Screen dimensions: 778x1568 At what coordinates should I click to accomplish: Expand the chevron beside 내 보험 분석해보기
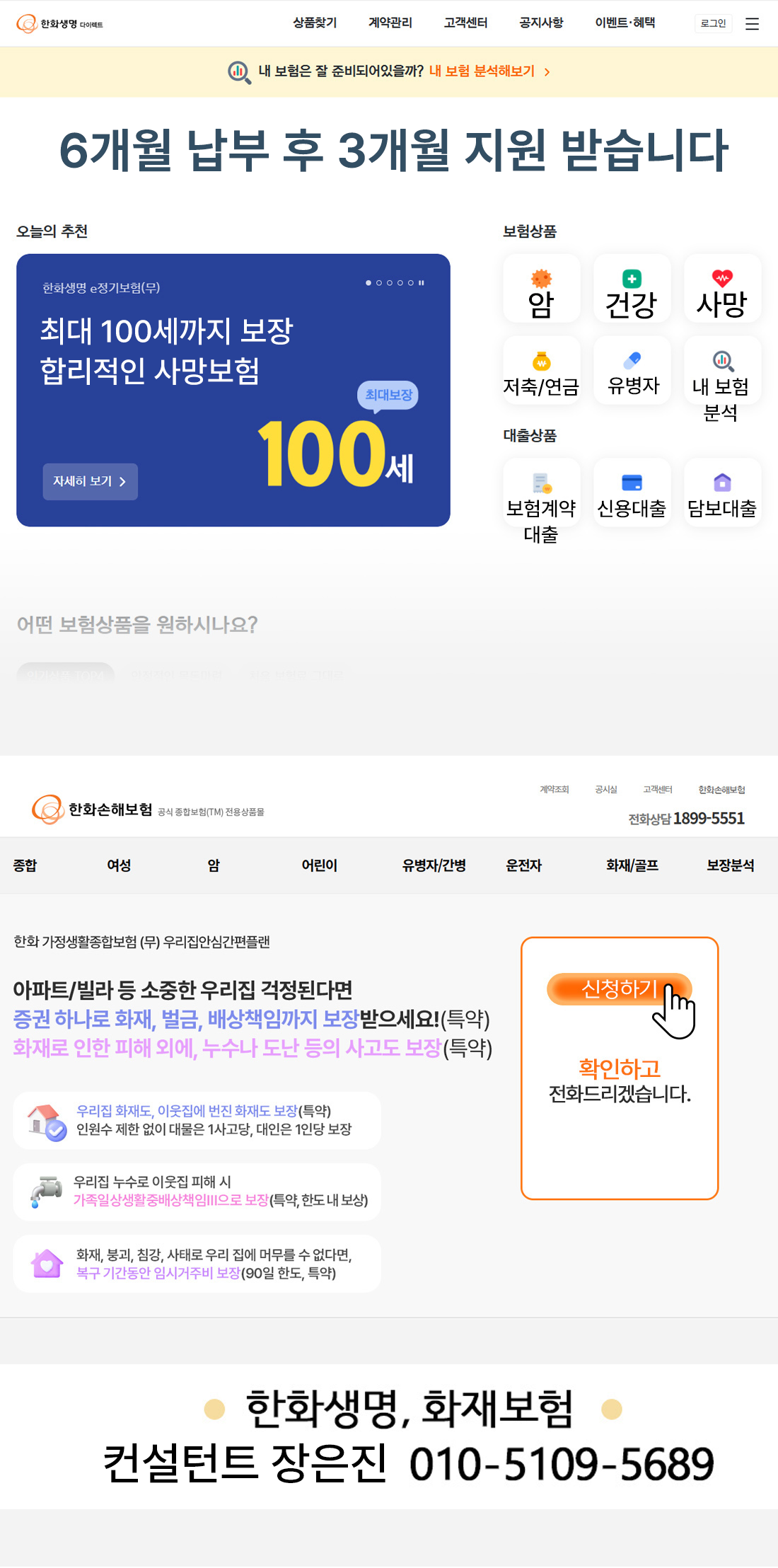click(x=547, y=71)
